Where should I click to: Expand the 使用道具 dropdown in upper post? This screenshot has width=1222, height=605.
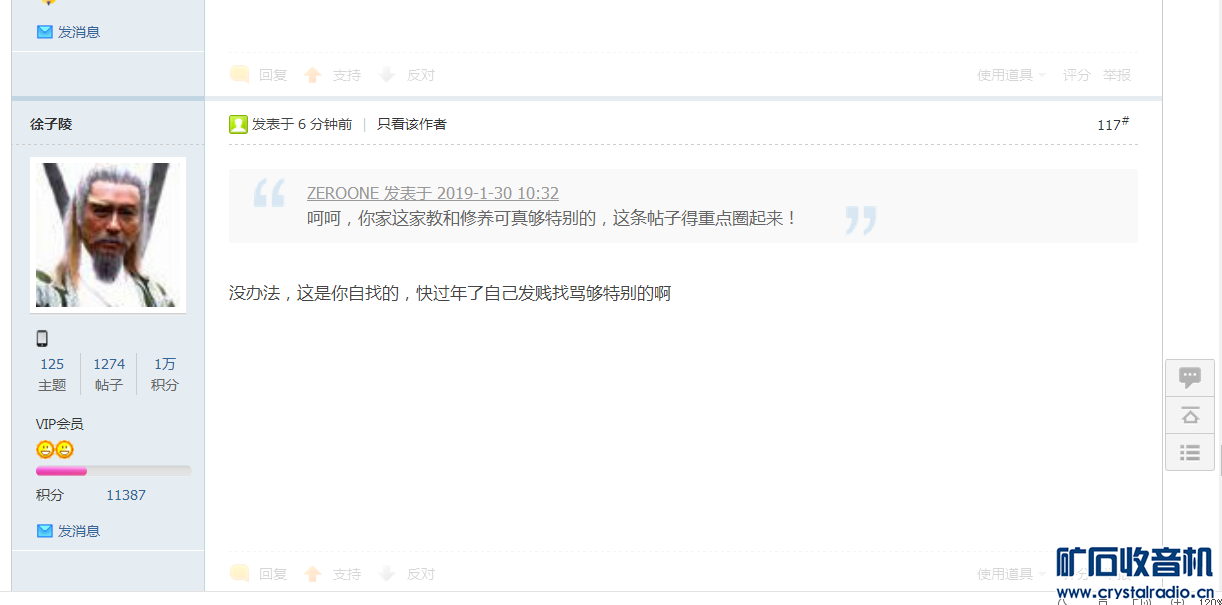1012,75
